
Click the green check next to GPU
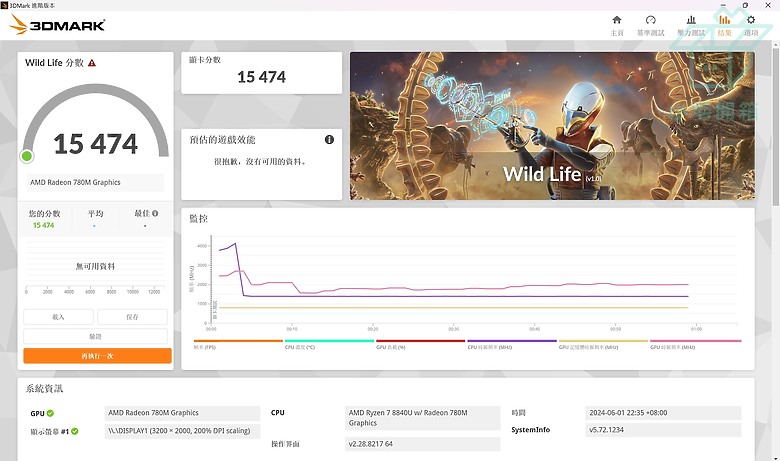click(50, 413)
